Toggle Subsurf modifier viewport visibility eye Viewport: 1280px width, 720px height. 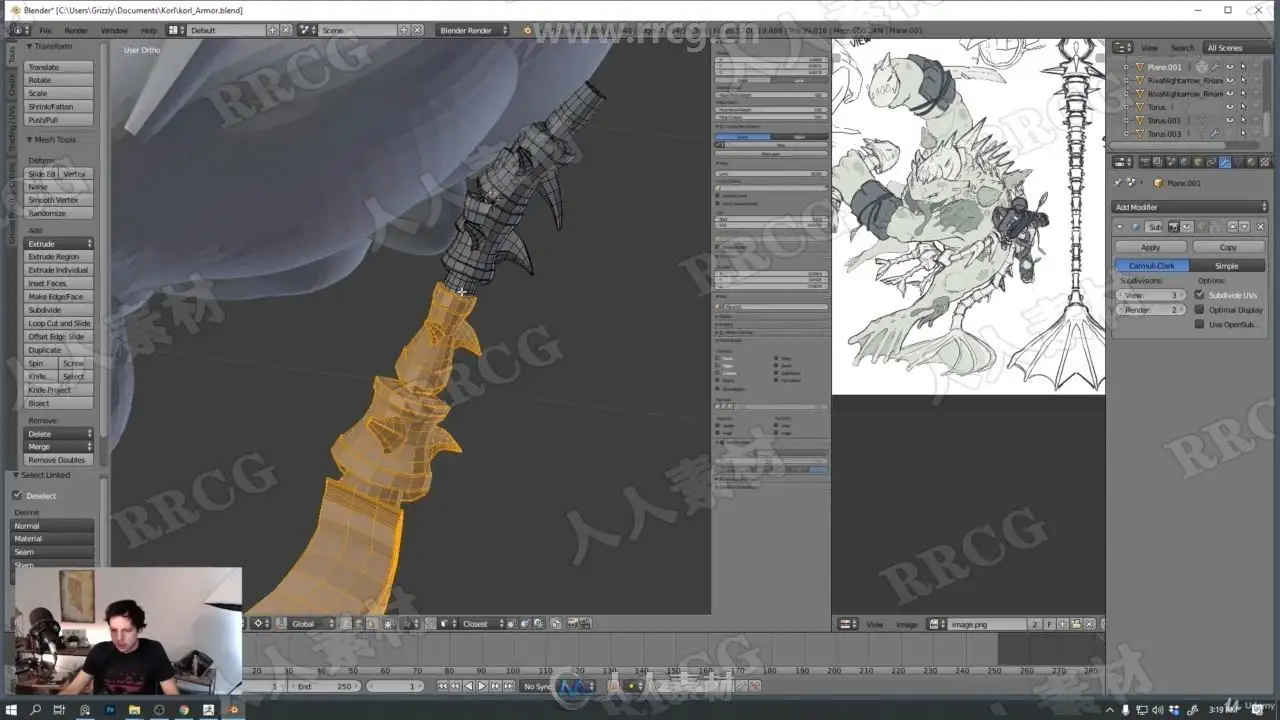click(1186, 227)
